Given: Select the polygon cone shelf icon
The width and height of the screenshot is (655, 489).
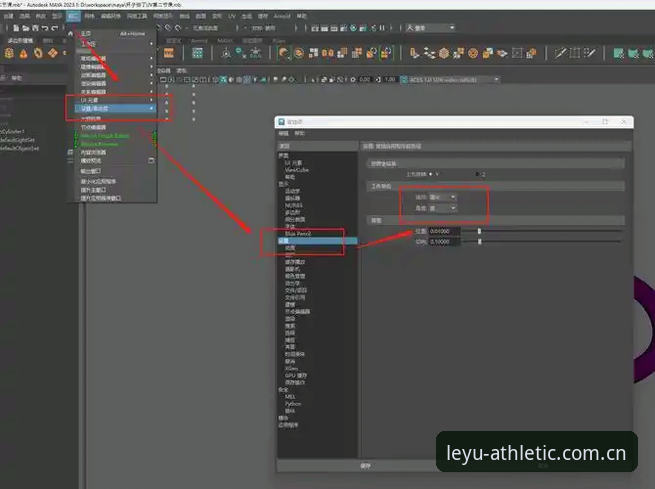Looking at the screenshot, I should (x=23, y=53).
